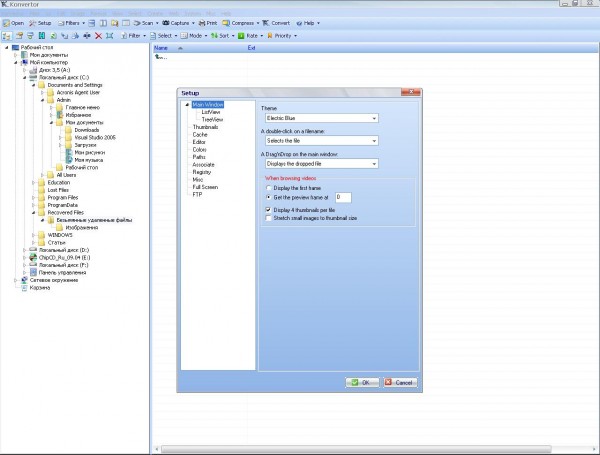Screen dimensions: 600x455
Task: Select Misc in the Setup tree
Action: point(198,179)
